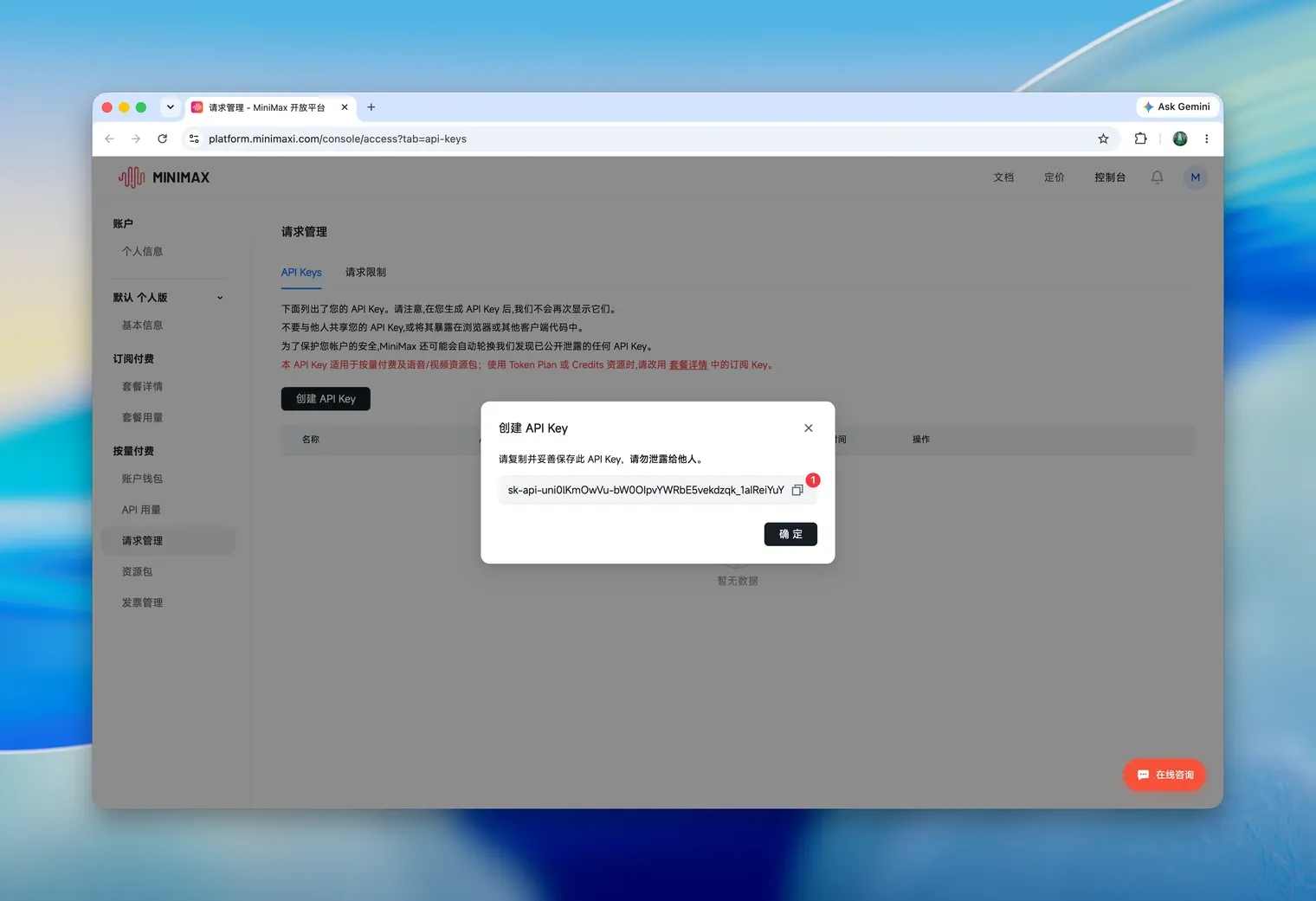Image resolution: width=1316 pixels, height=901 pixels.
Task: Click the 操作 column header
Action: [921, 440]
